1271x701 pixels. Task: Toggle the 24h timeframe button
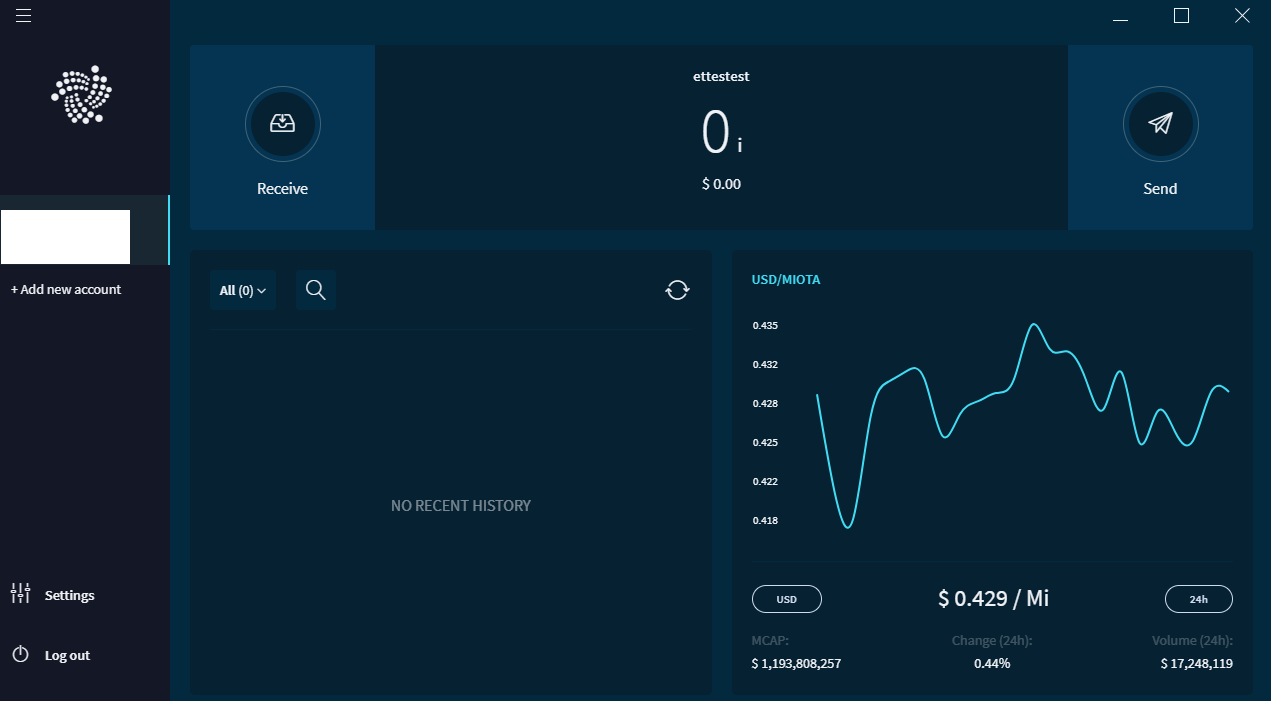click(x=1199, y=599)
